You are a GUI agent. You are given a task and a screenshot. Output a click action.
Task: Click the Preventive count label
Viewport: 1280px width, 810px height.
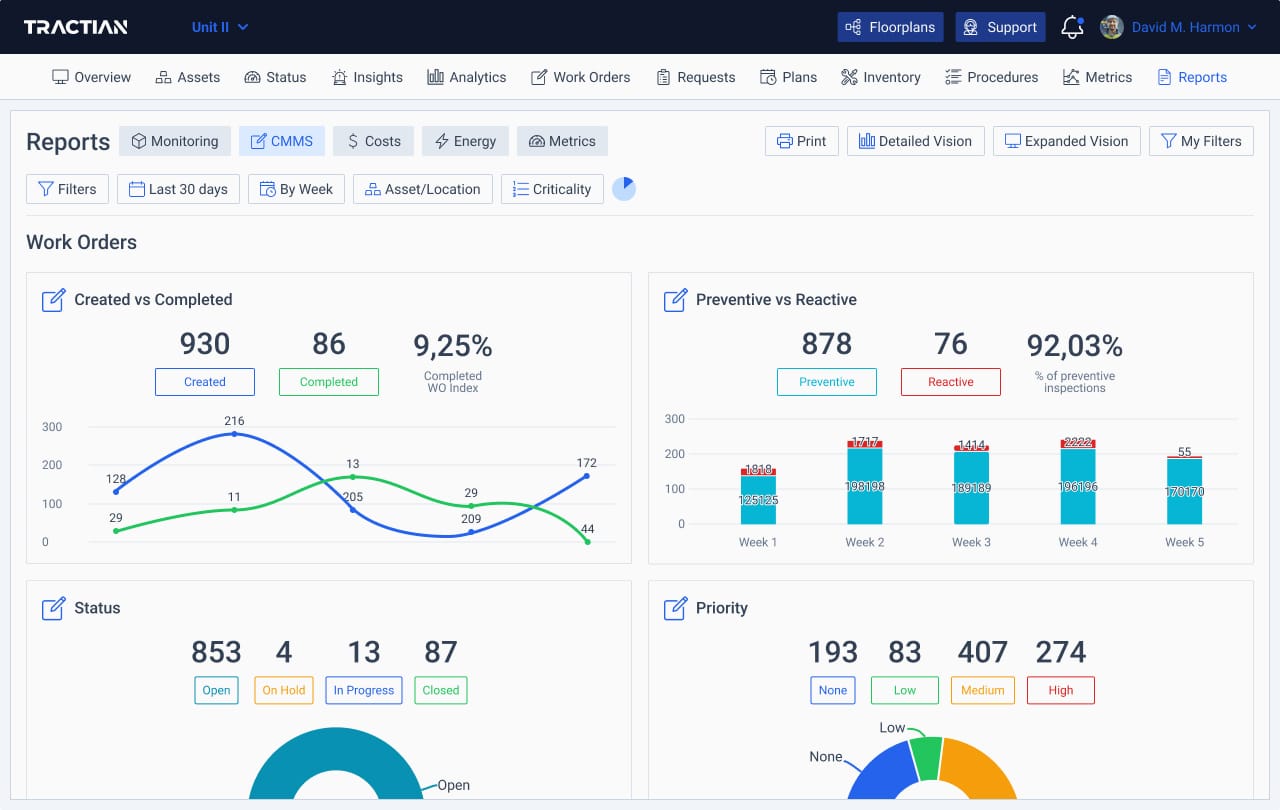(x=827, y=381)
